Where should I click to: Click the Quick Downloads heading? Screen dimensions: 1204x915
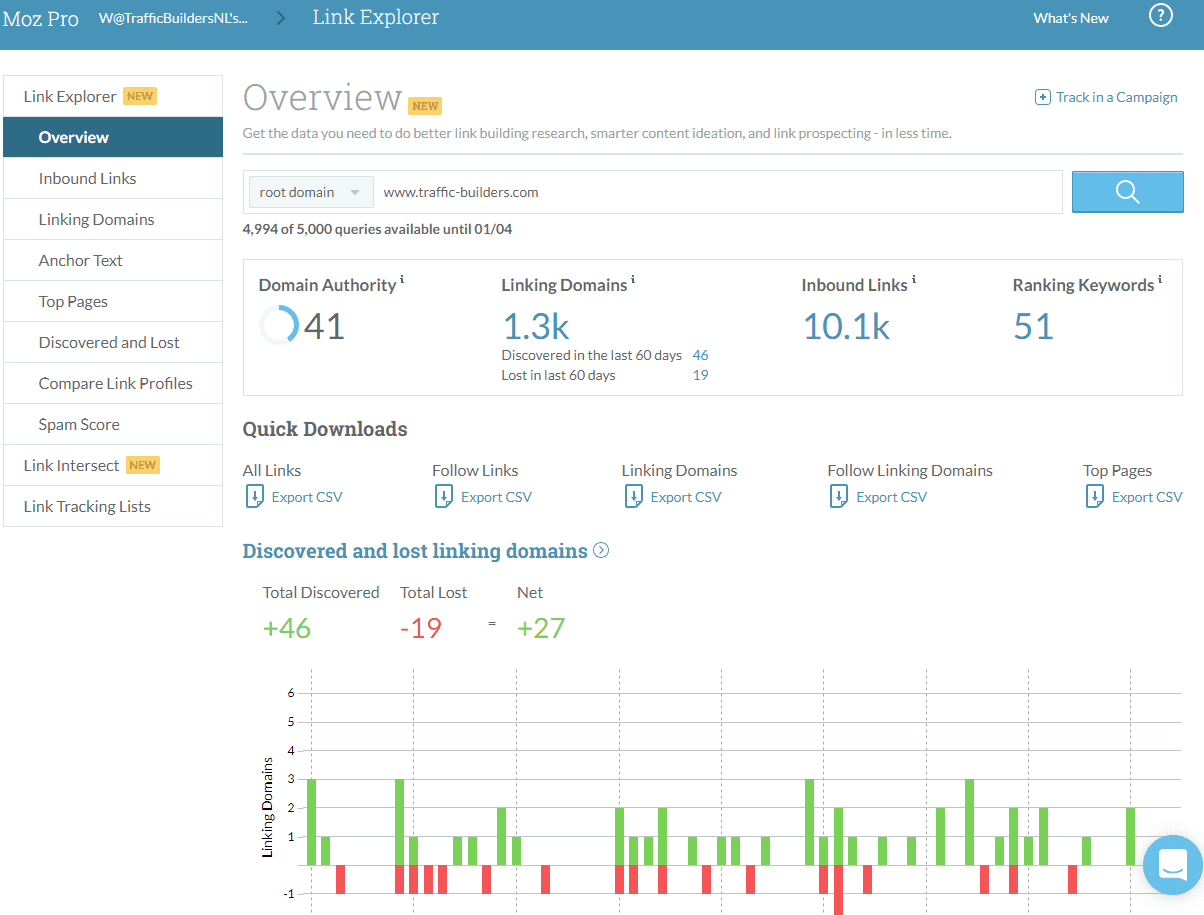click(x=325, y=429)
